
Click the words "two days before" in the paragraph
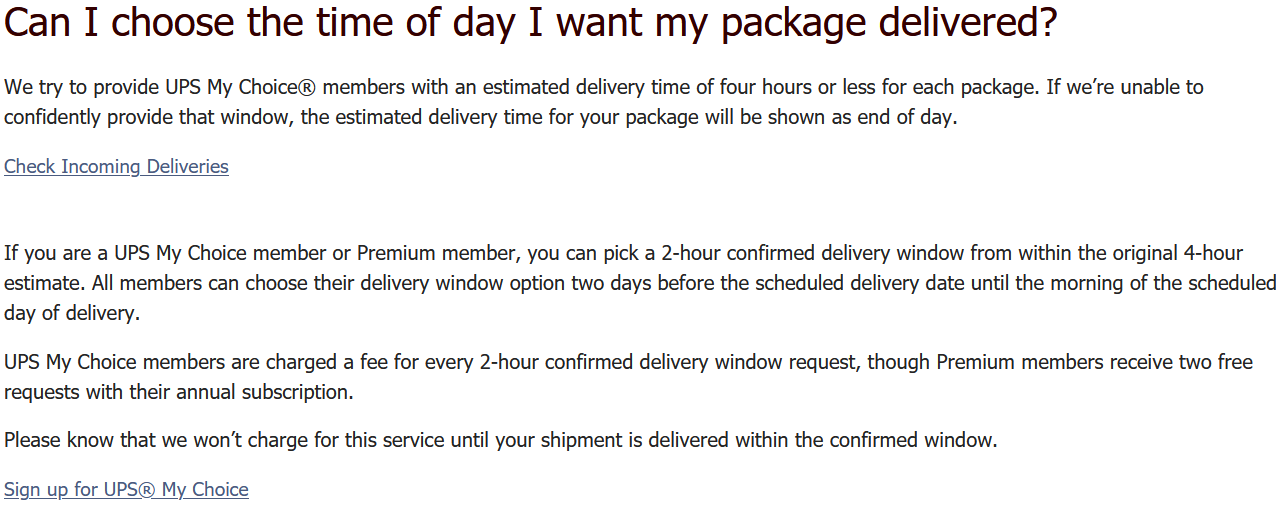(x=643, y=283)
